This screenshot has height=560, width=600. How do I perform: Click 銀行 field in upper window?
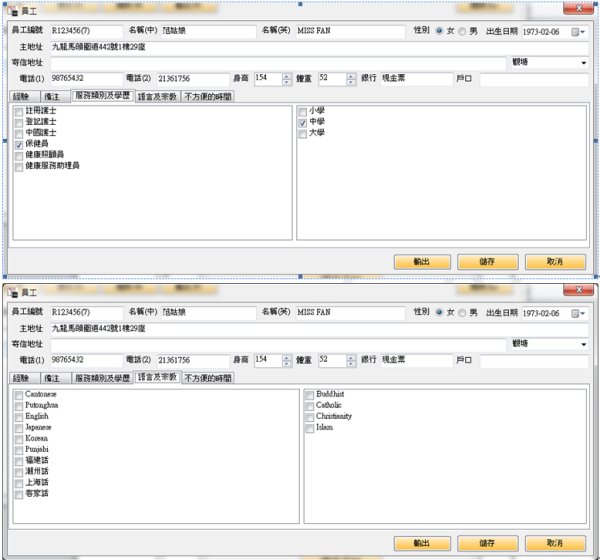click(416, 78)
